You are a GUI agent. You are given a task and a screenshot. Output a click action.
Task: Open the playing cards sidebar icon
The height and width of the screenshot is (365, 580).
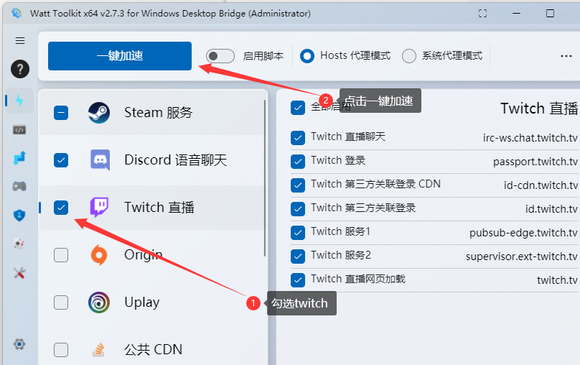pos(19,244)
